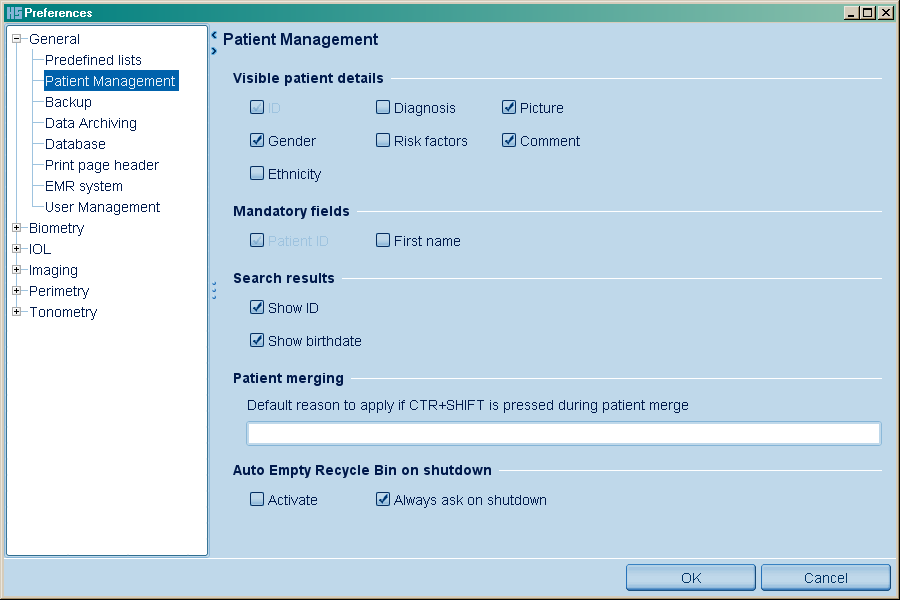Select User Management in the tree
The width and height of the screenshot is (900, 600).
click(x=102, y=207)
